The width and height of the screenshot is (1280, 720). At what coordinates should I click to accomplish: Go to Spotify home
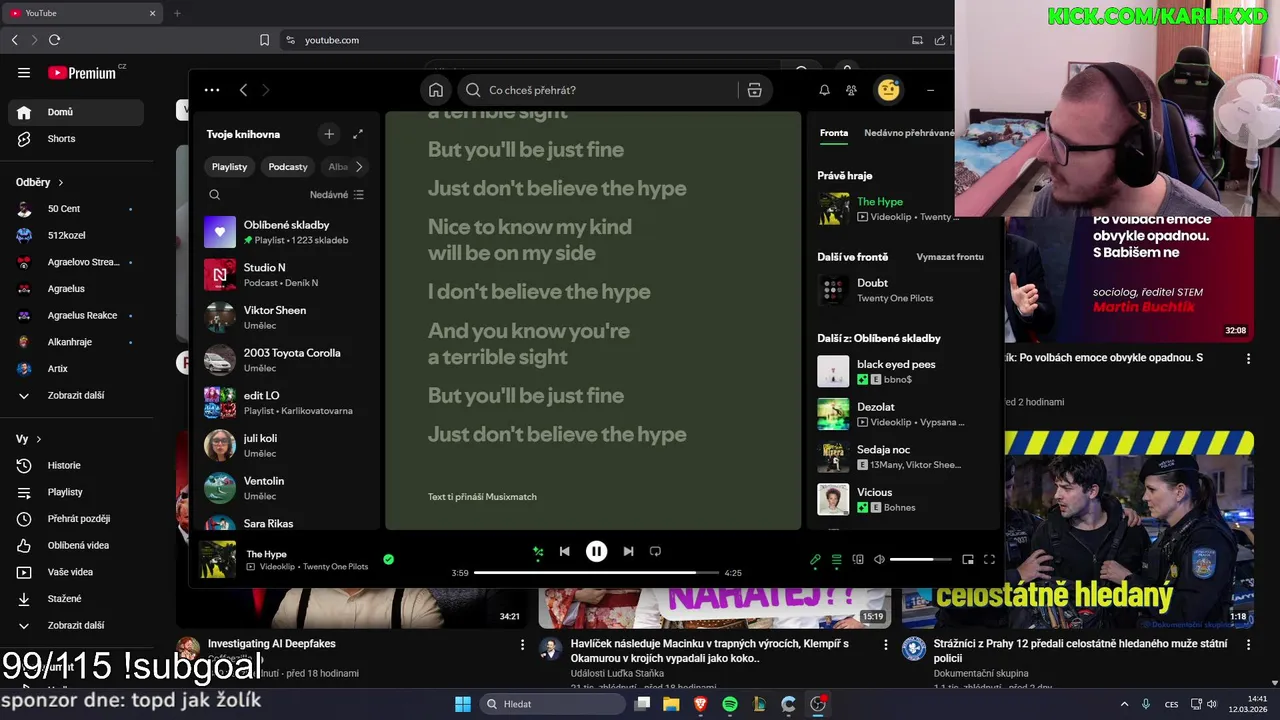coord(436,90)
